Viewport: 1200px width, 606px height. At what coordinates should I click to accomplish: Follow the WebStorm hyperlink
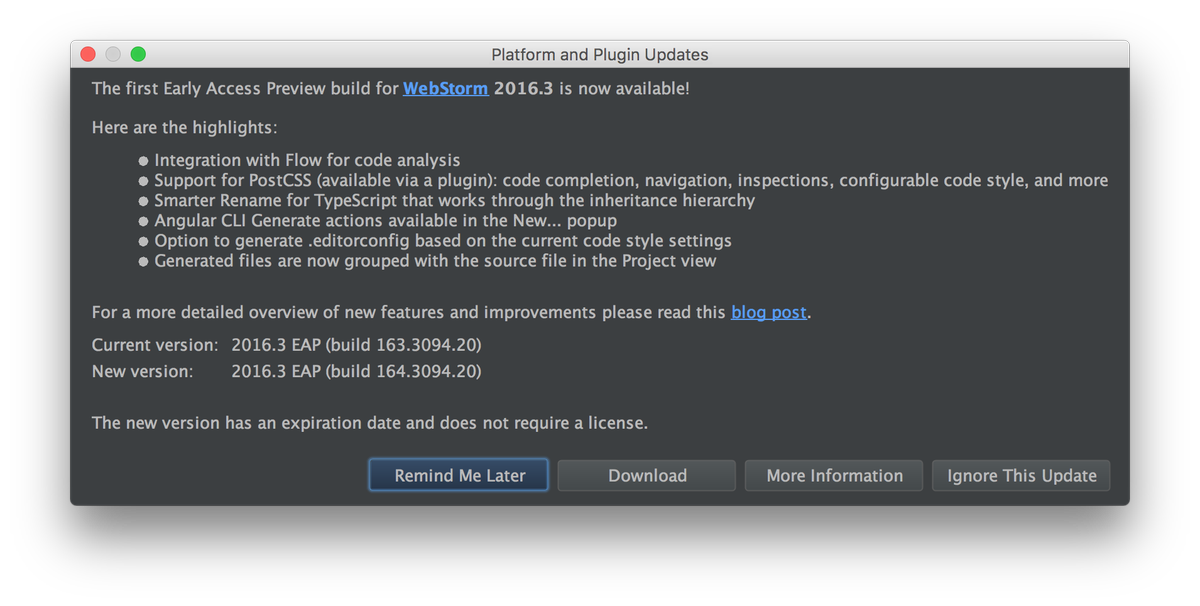coord(445,88)
